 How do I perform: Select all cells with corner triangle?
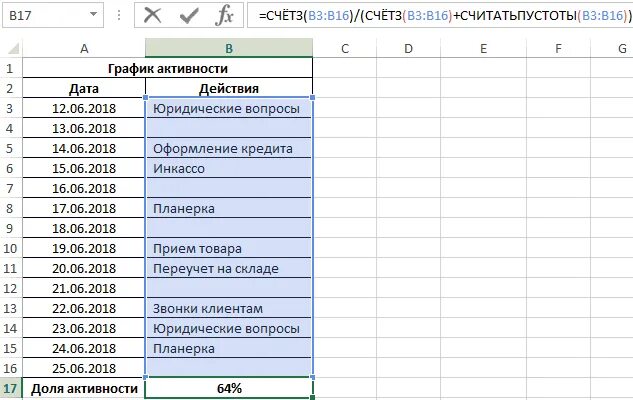coord(13,48)
